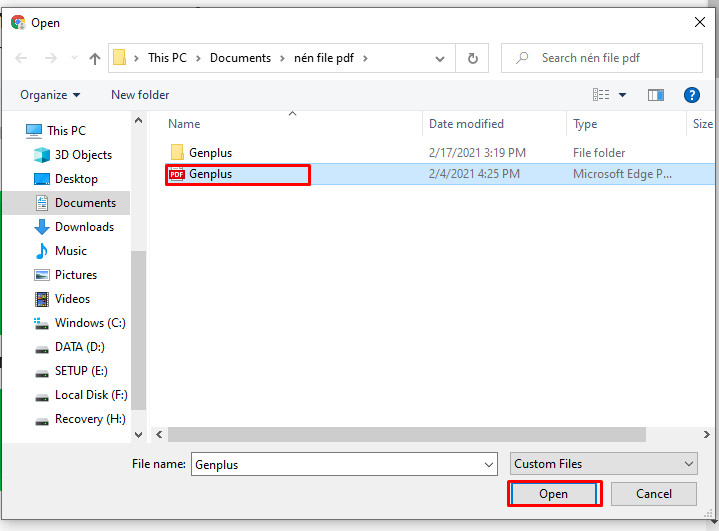The image size is (719, 531).
Task: Open the Organize menu
Action: [x=50, y=95]
